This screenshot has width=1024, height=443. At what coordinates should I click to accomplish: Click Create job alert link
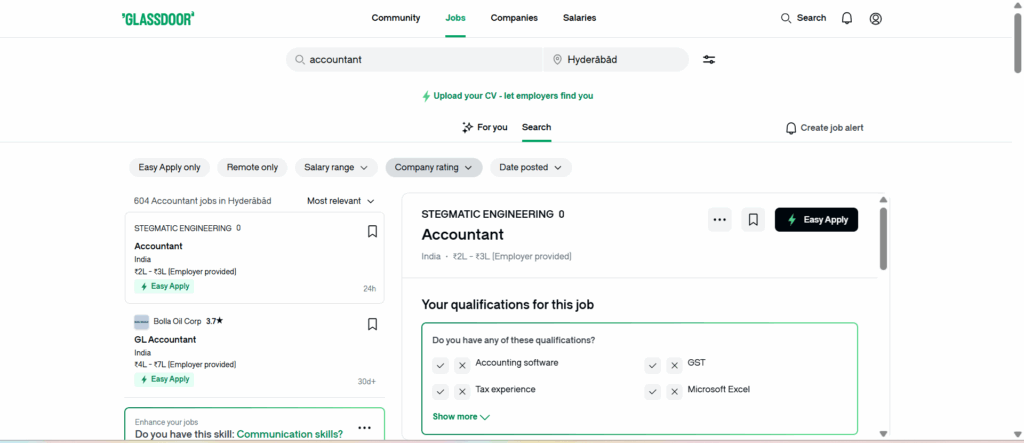(832, 128)
